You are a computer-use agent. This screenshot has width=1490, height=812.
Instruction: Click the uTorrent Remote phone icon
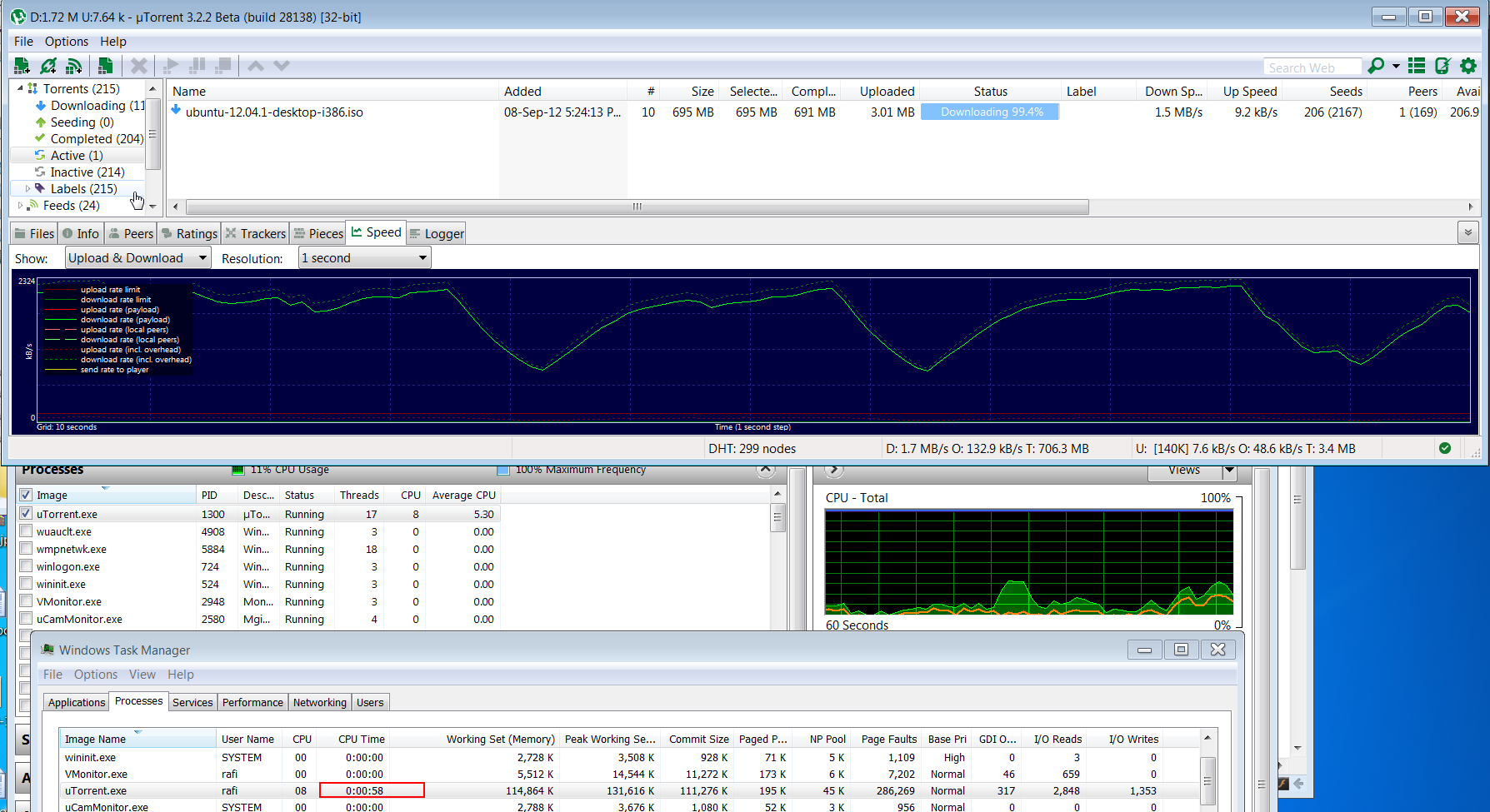coord(1442,66)
